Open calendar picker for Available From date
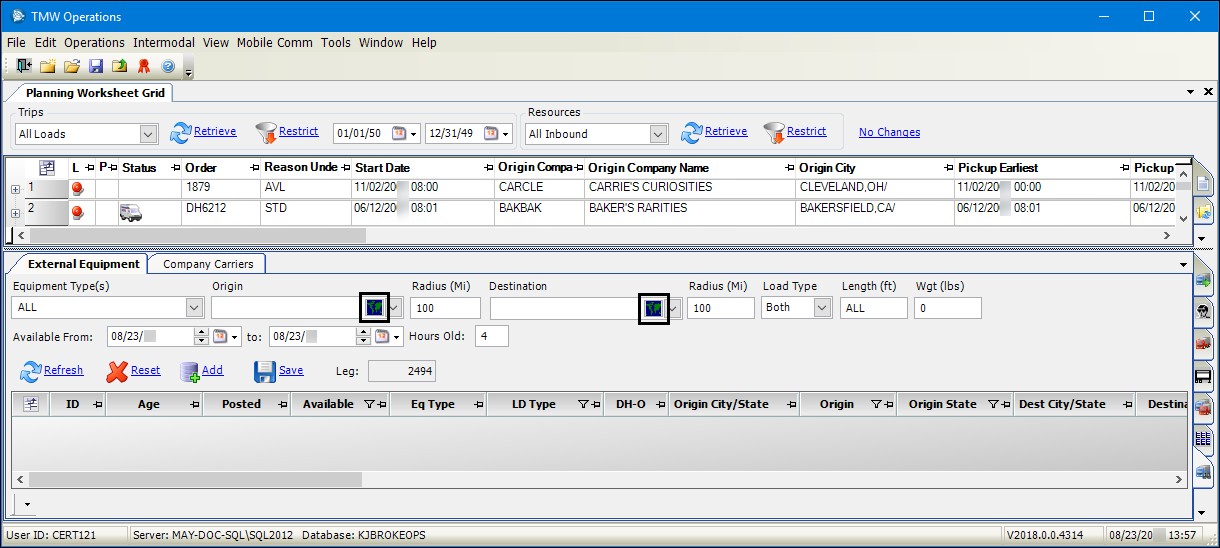 (x=217, y=337)
